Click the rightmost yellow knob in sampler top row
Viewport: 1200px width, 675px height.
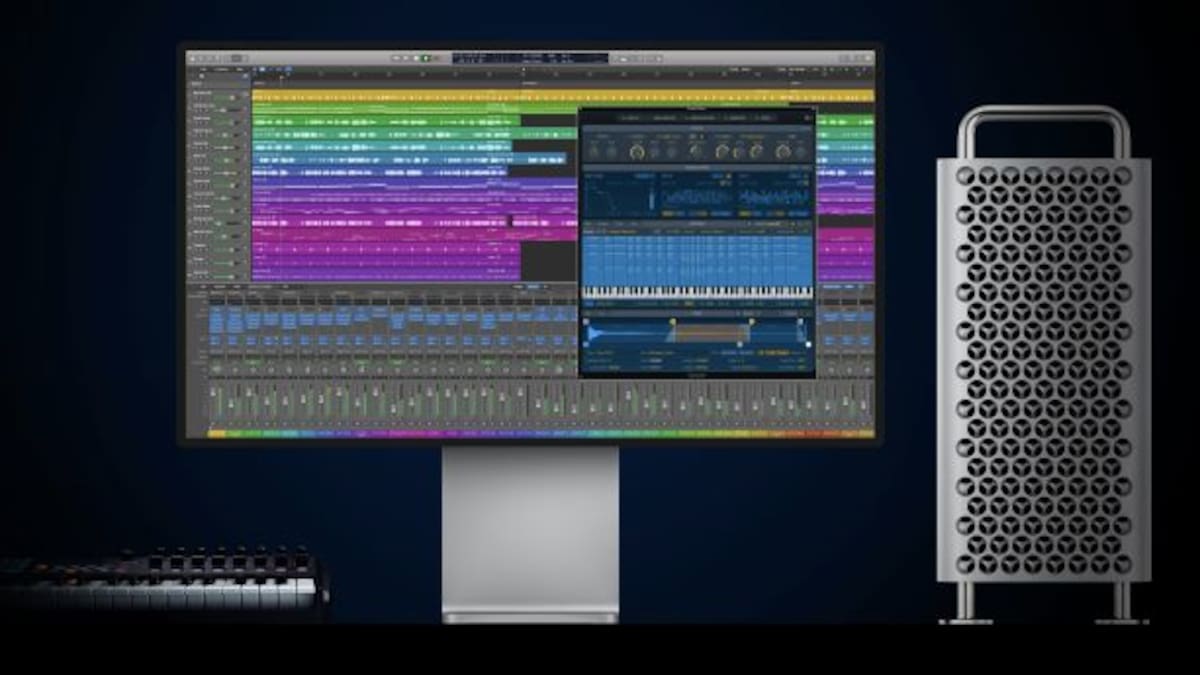[x=782, y=151]
